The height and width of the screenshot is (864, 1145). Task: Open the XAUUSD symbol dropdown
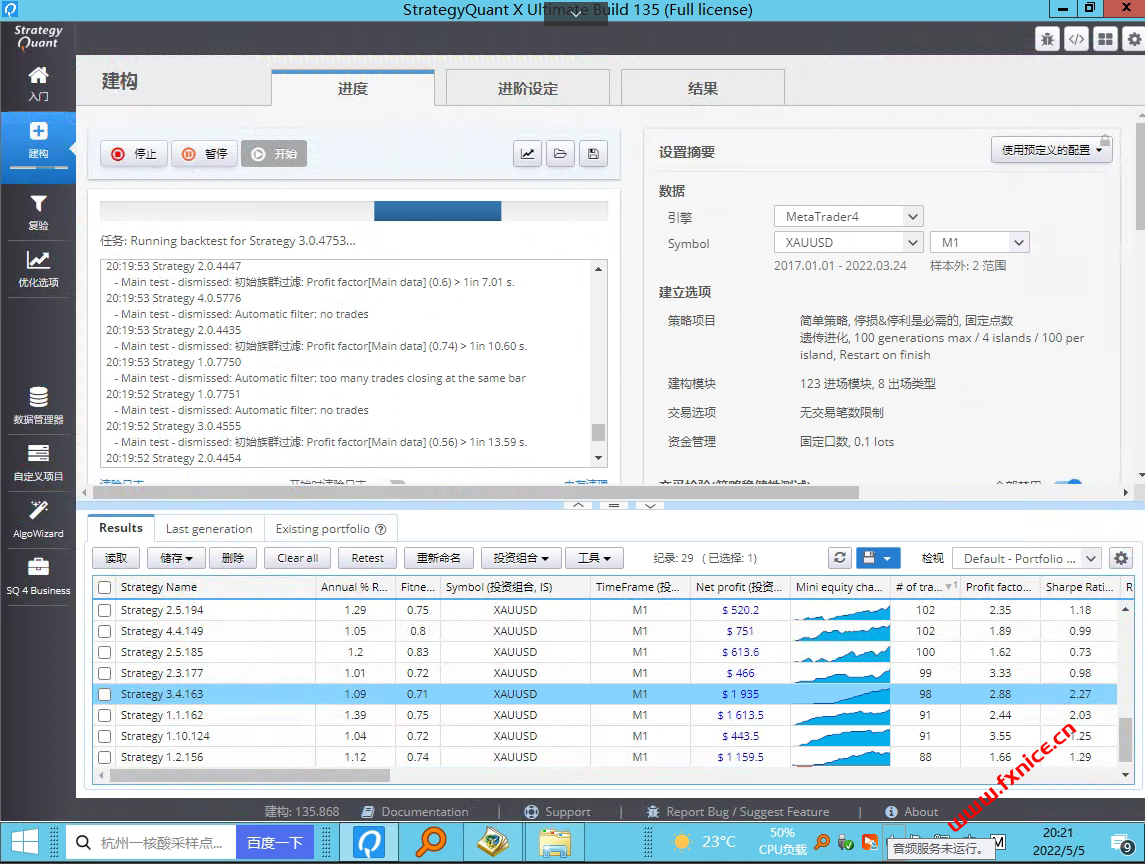tap(849, 242)
